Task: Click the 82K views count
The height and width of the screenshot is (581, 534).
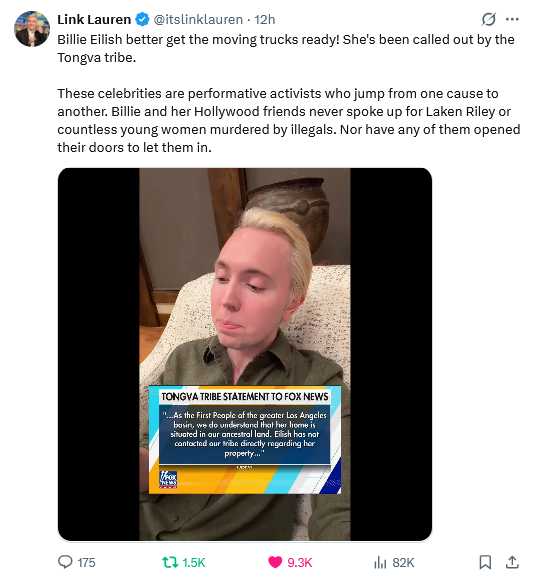Action: click(x=403, y=562)
